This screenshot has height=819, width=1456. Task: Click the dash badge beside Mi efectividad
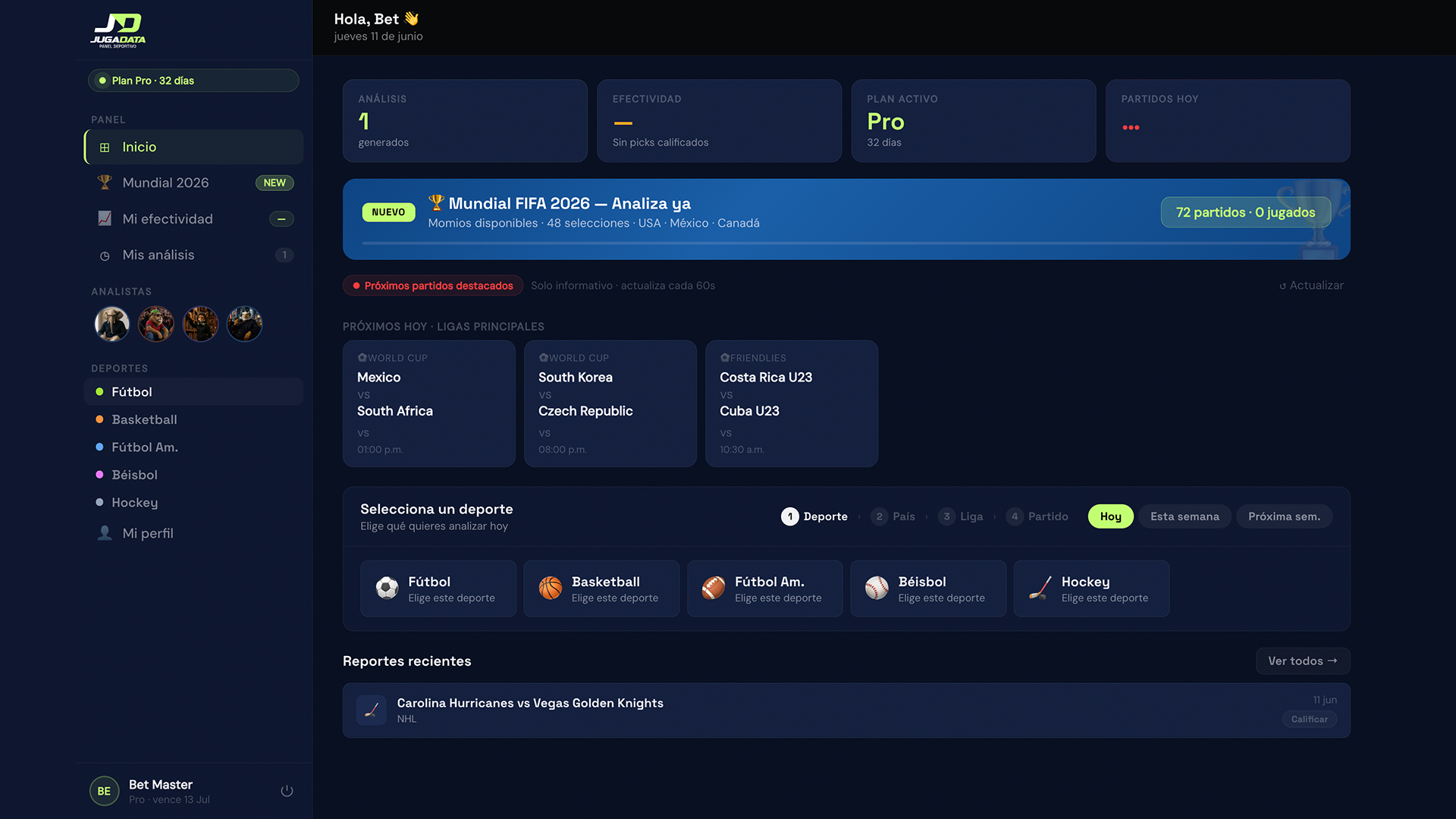point(281,219)
